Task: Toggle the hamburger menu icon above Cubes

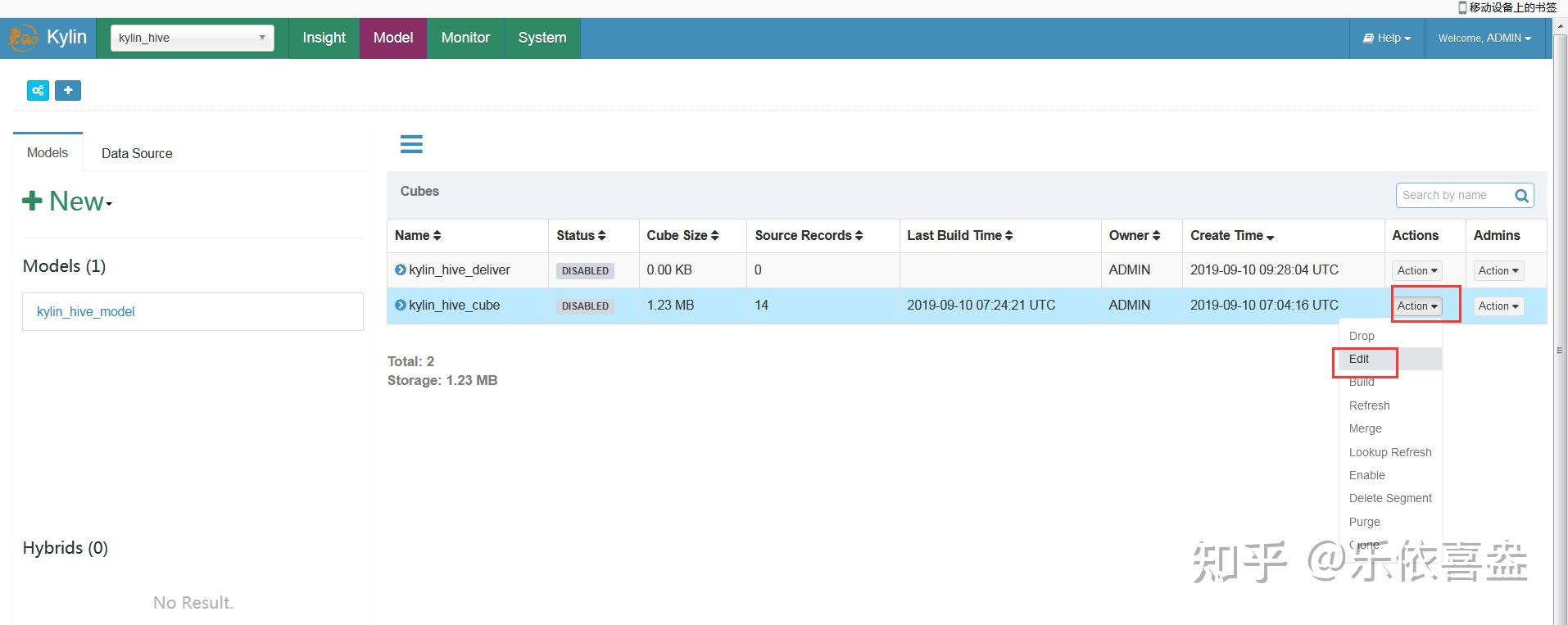Action: (411, 144)
